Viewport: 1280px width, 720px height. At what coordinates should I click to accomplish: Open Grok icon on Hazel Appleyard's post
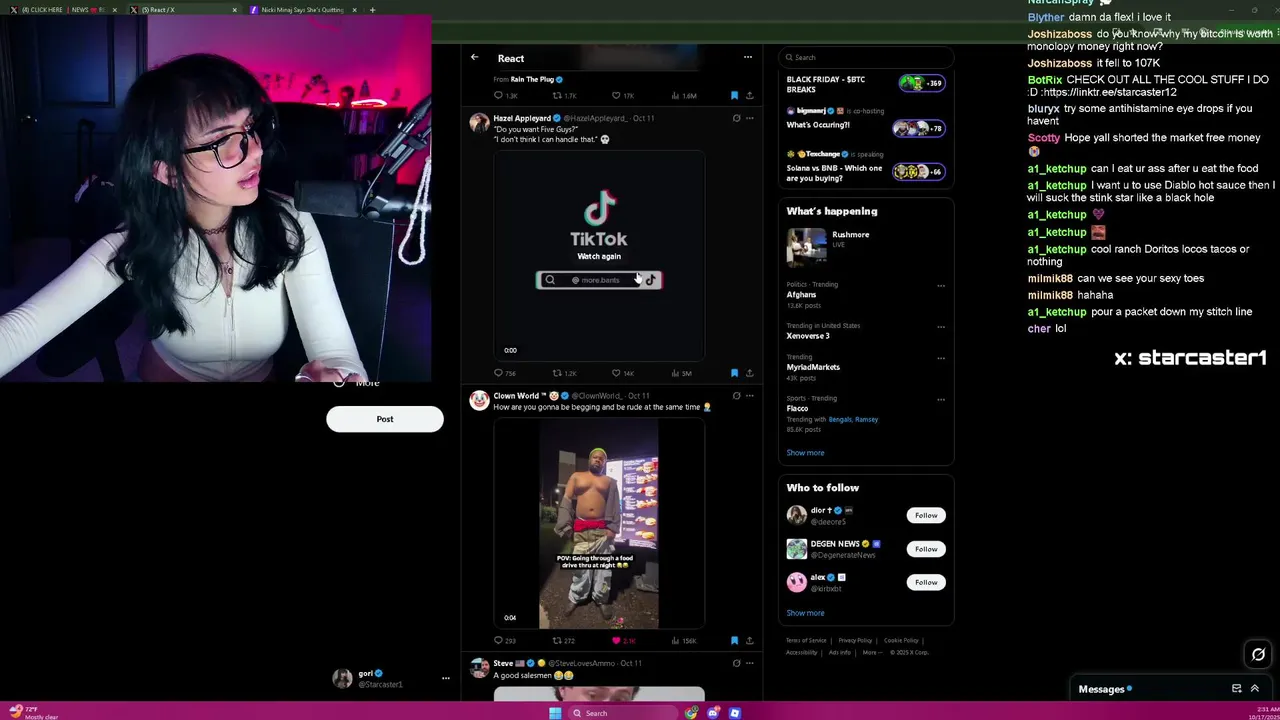736,118
